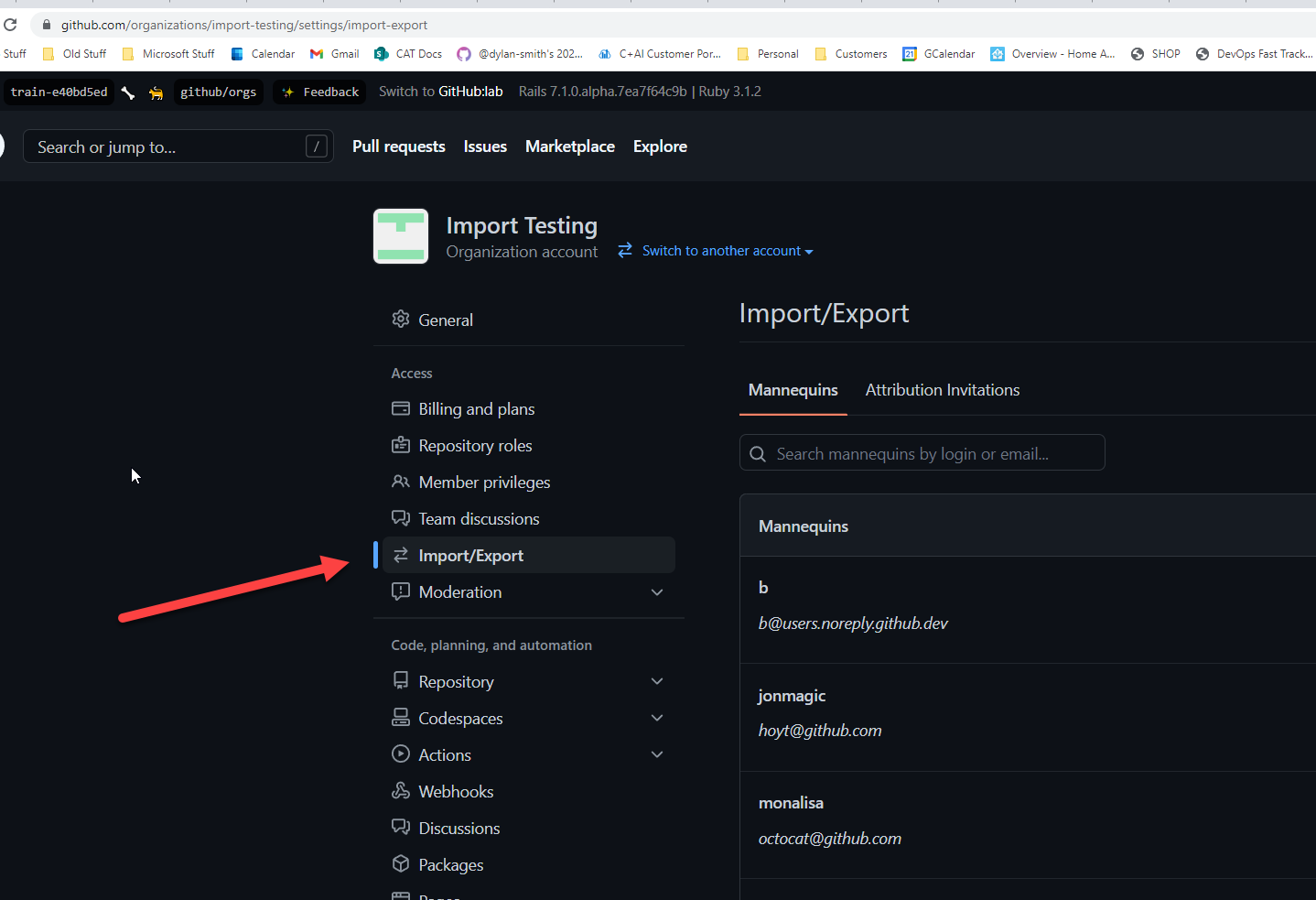
Task: Click the browser reload icon
Action: [10, 25]
